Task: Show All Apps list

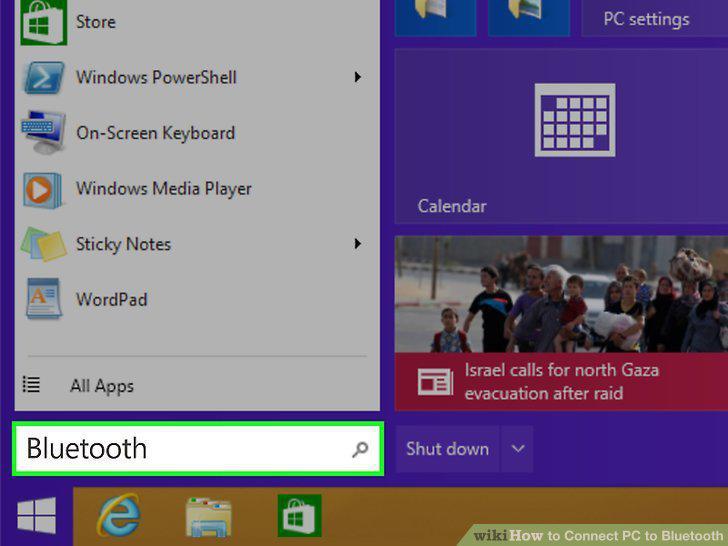Action: [102, 386]
